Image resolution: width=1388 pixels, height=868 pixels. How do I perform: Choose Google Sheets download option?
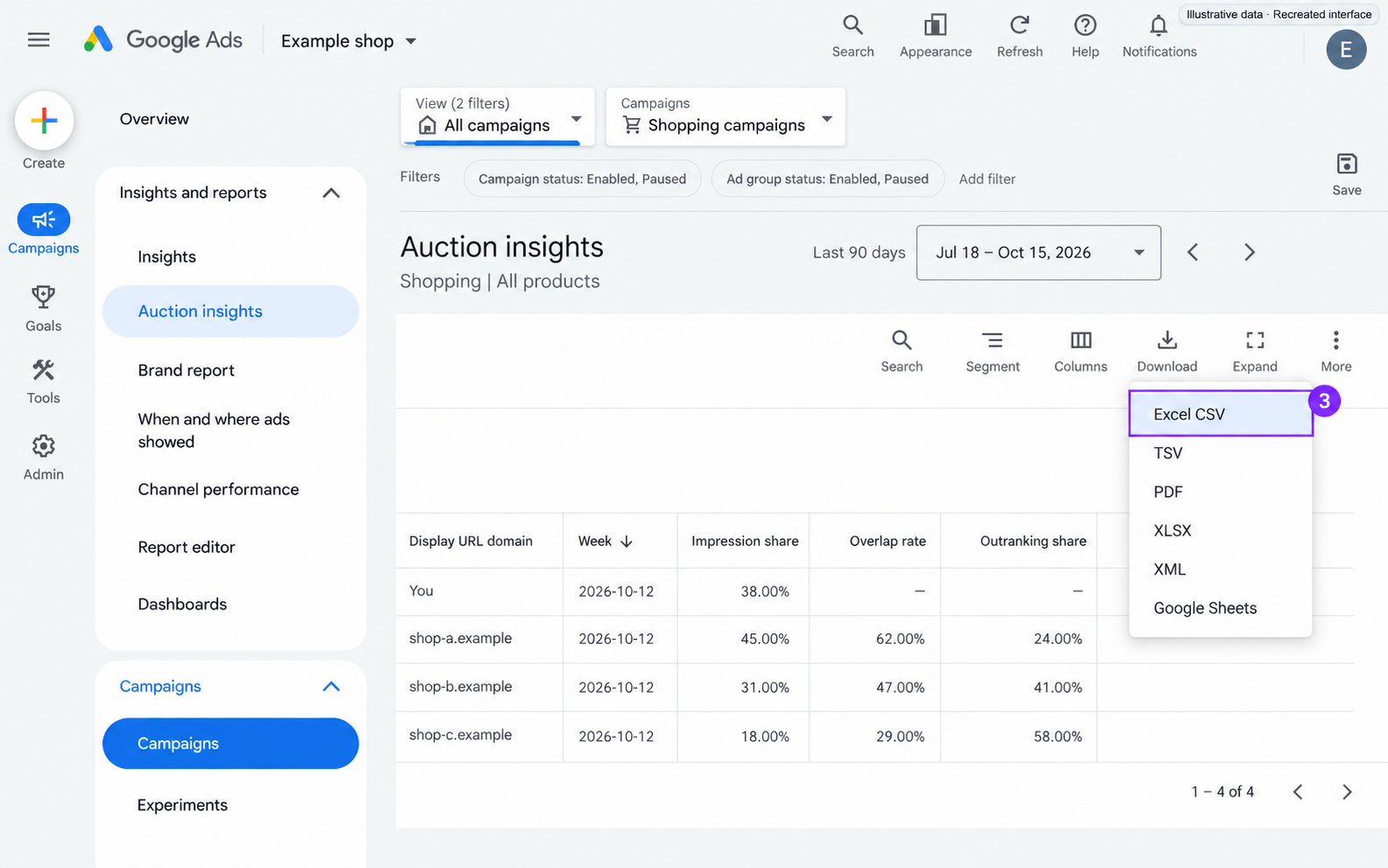[x=1221, y=608]
